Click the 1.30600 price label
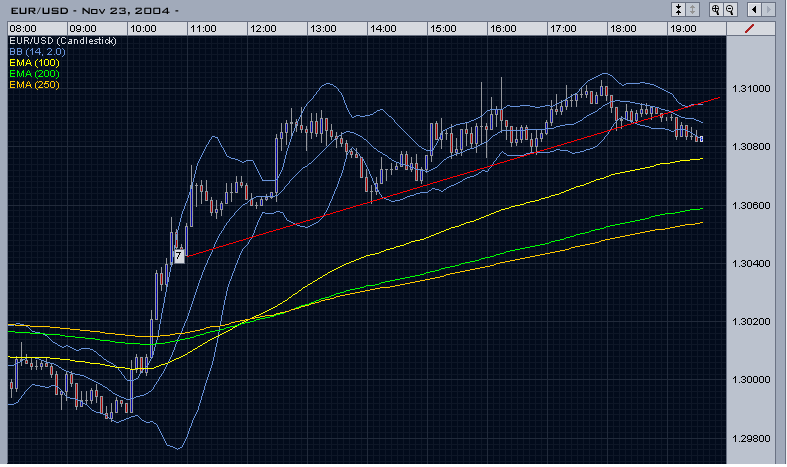 (751, 206)
